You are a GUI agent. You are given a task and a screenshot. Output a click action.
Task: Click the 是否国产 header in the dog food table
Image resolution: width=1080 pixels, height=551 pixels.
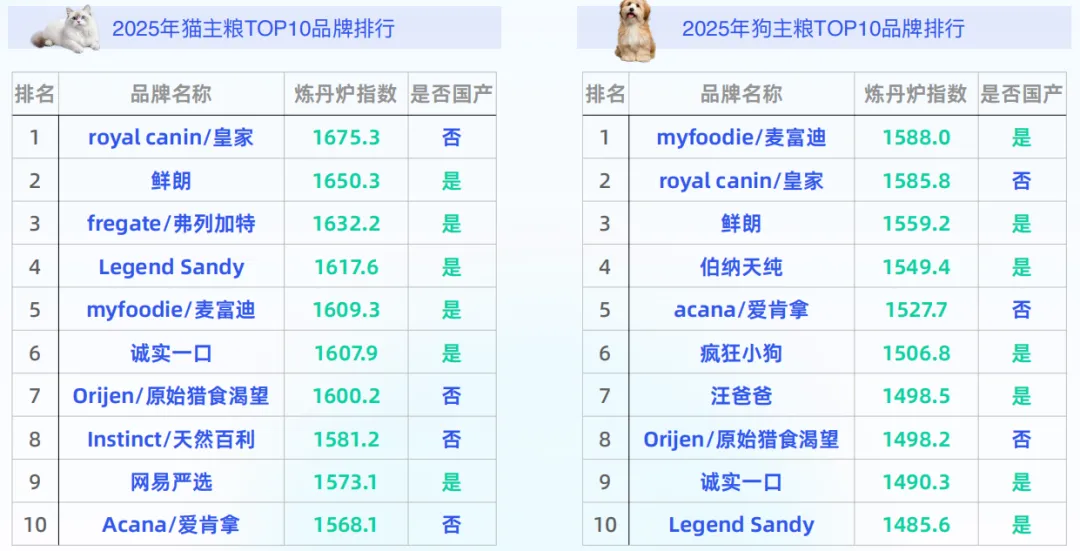point(1021,94)
